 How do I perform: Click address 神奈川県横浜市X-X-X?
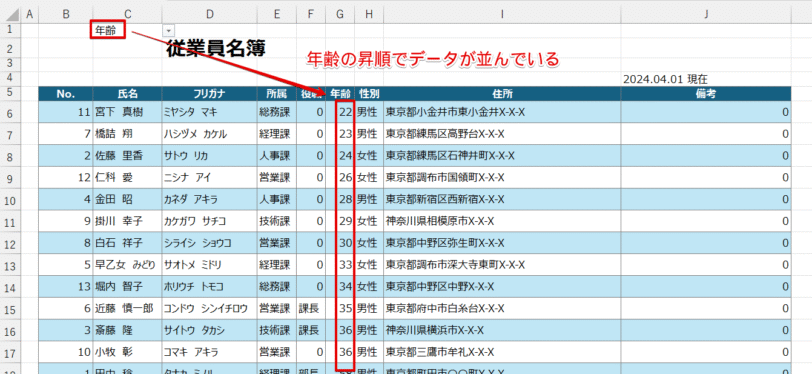(502, 330)
